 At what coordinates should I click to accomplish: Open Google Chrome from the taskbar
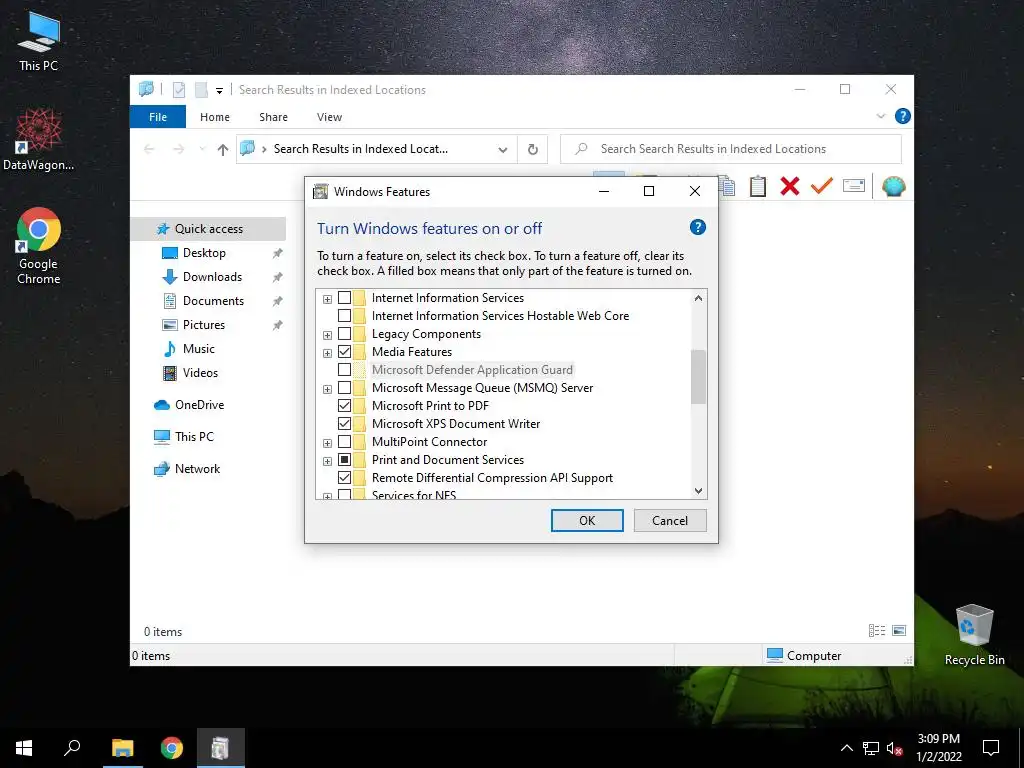(x=172, y=748)
